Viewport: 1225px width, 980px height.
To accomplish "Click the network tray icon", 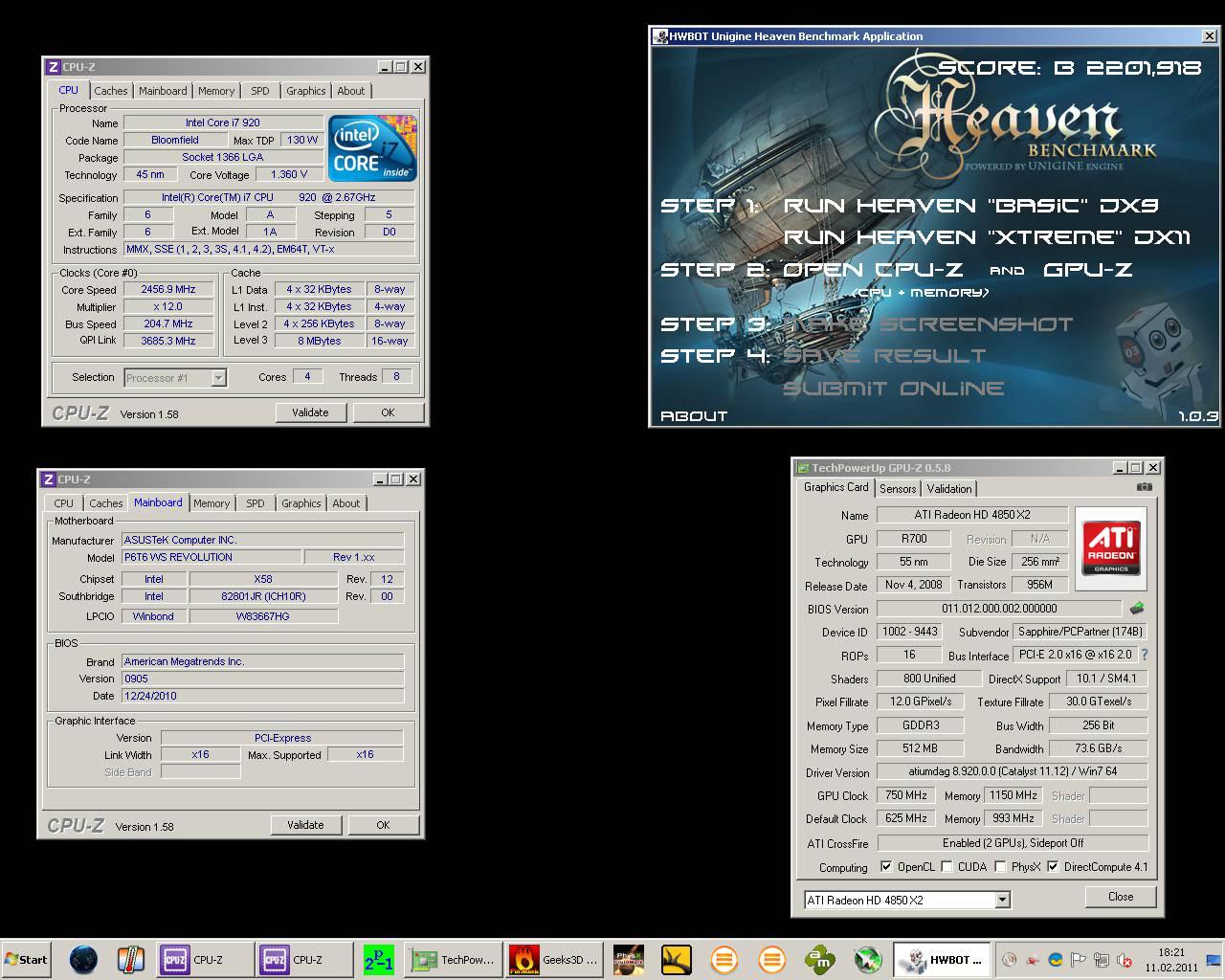I will (1101, 960).
